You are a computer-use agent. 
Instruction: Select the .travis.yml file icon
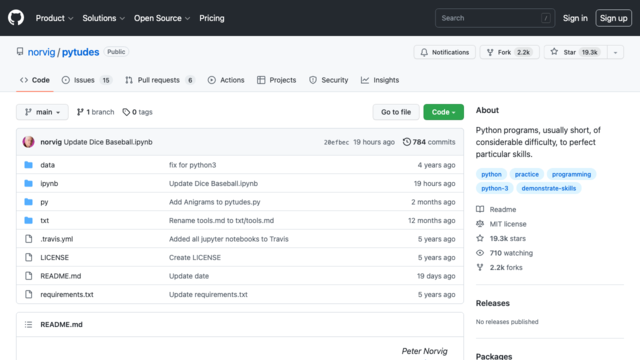[x=29, y=239]
